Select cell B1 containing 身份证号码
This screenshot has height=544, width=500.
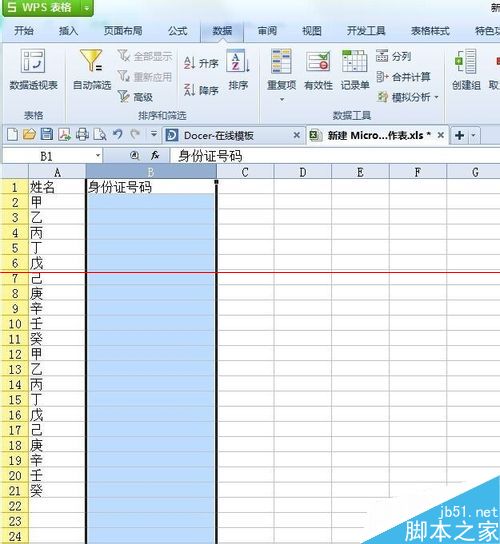pyautogui.click(x=151, y=187)
